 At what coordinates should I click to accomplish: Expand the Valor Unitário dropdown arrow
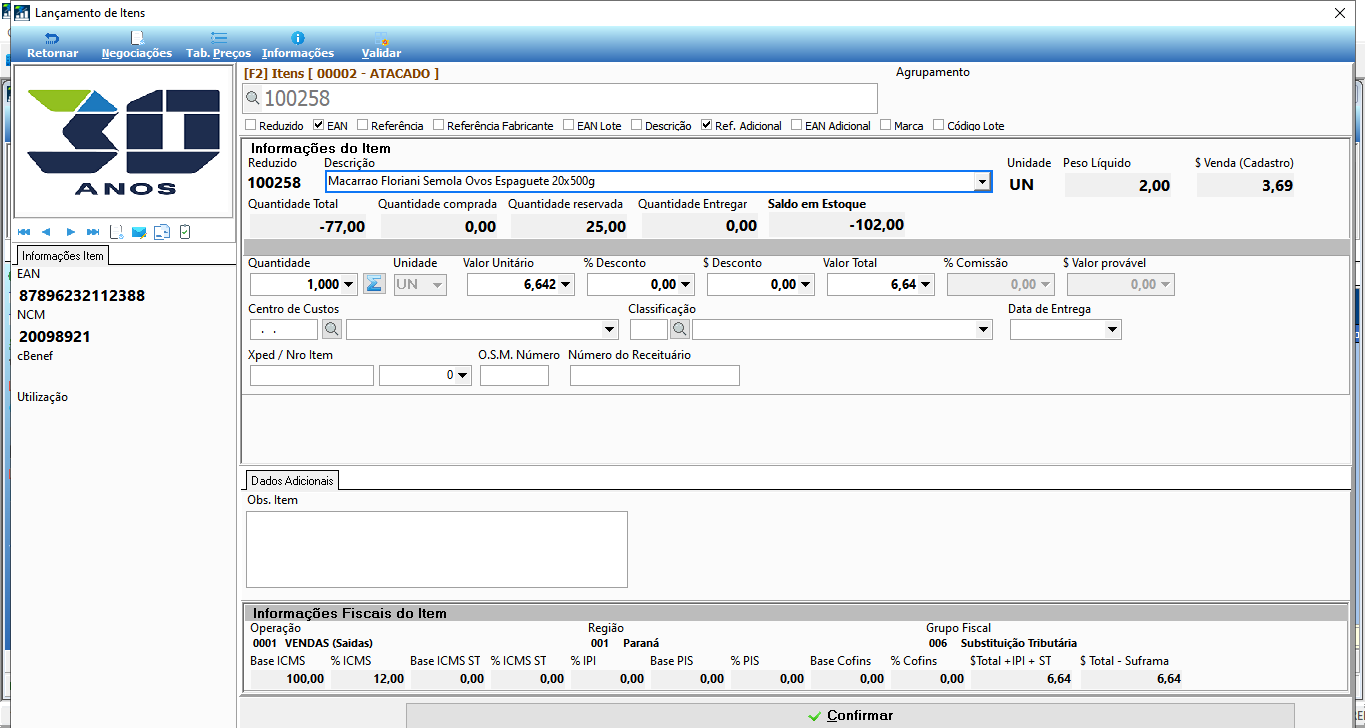click(567, 285)
